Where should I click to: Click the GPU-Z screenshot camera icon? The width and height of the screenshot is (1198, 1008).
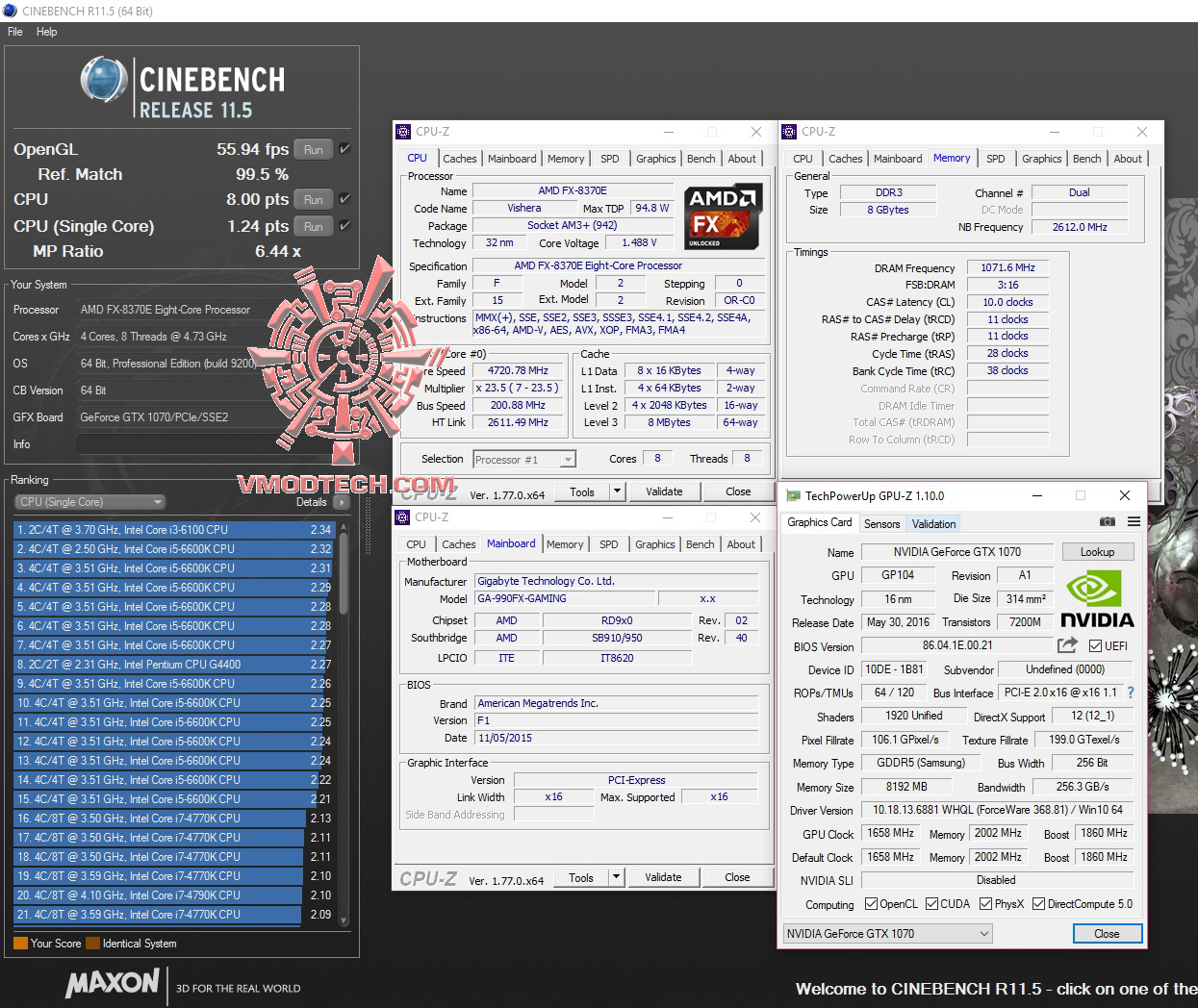pyautogui.click(x=1108, y=522)
